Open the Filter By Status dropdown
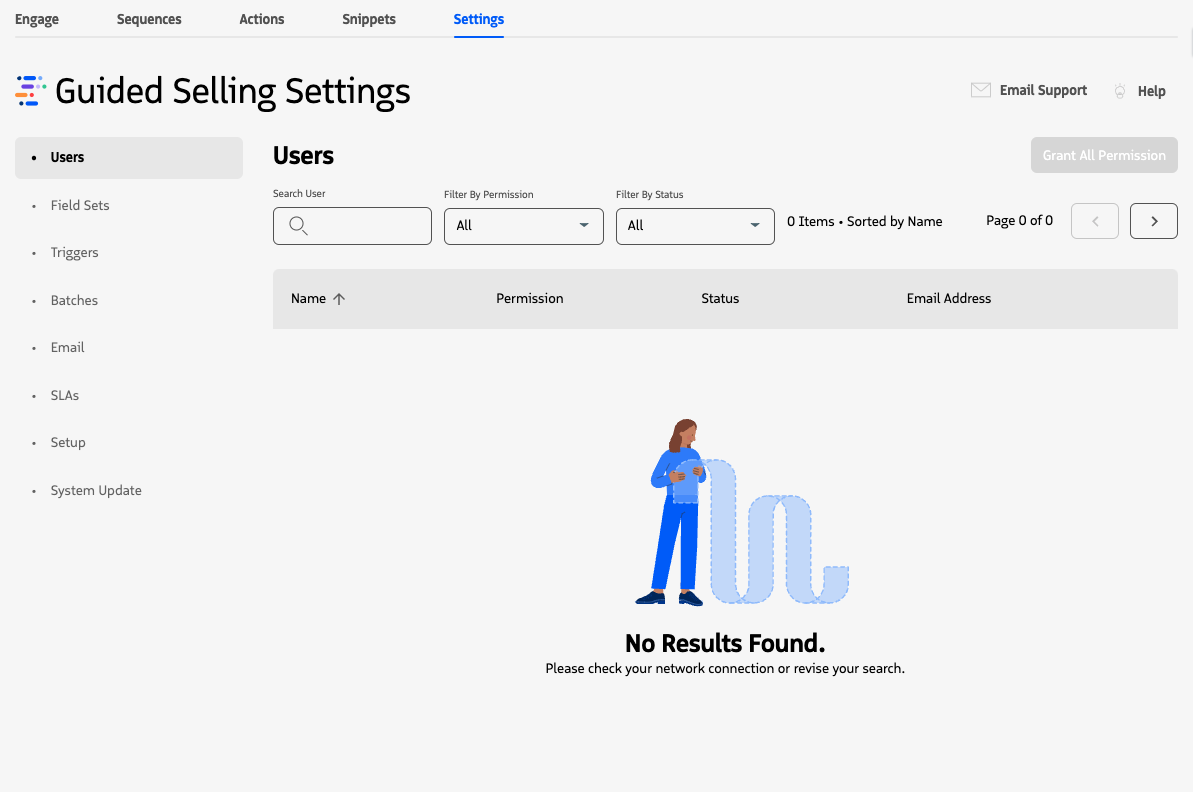The height and width of the screenshot is (792, 1193). (x=694, y=226)
